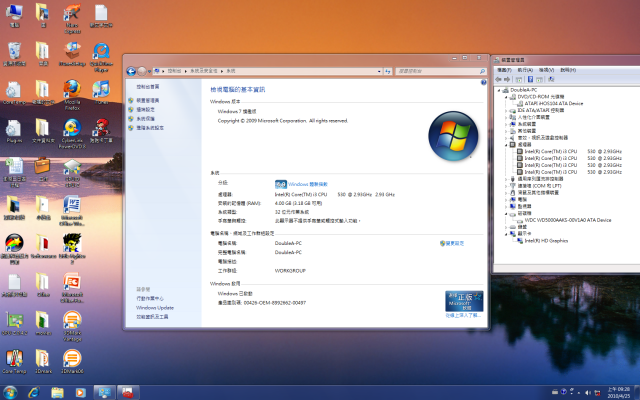This screenshot has width=640, height=400.
Task: Collapse the disk drives node above the WDC entry
Action: [506, 213]
